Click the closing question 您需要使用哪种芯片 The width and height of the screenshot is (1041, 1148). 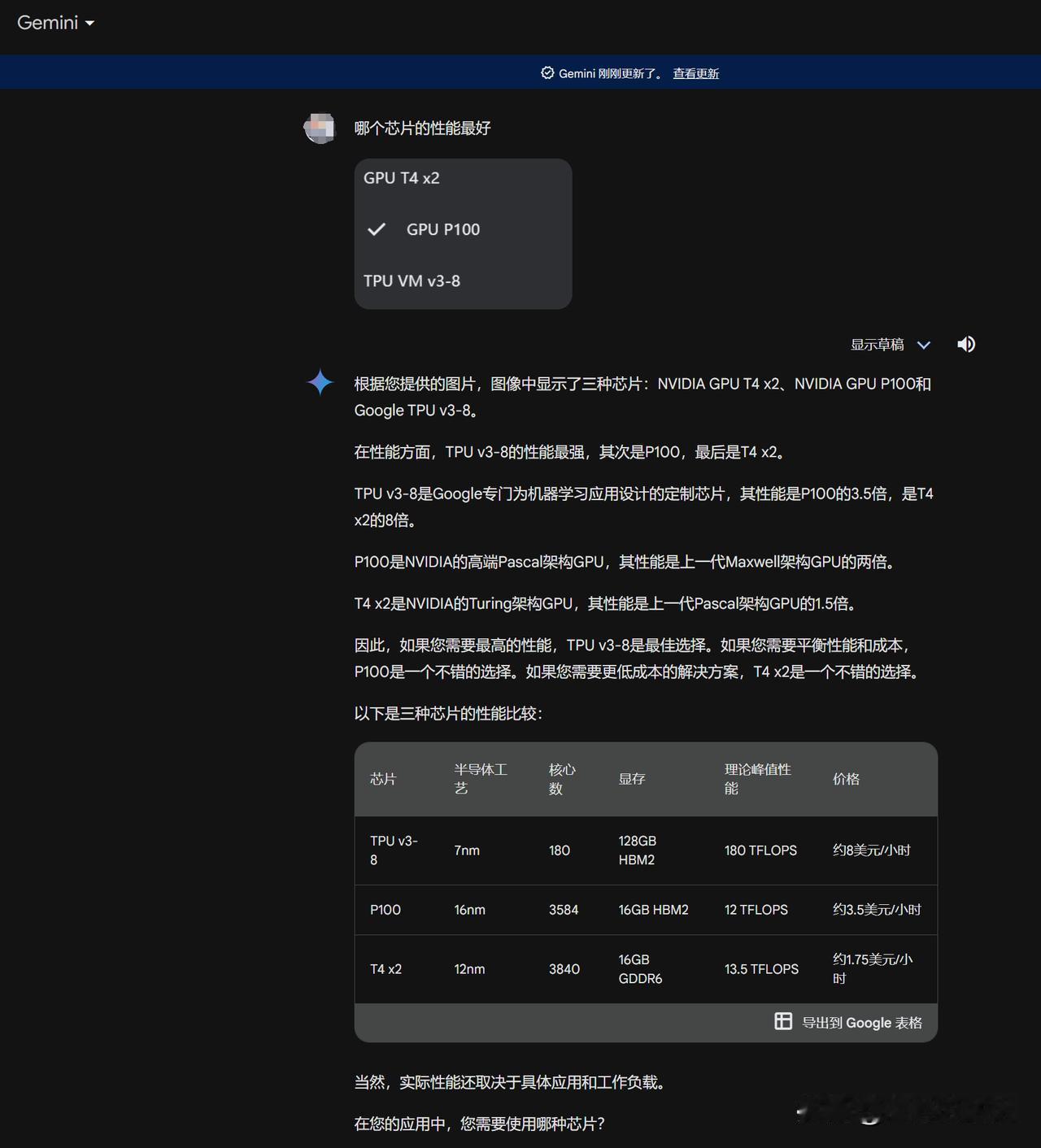(533, 1124)
